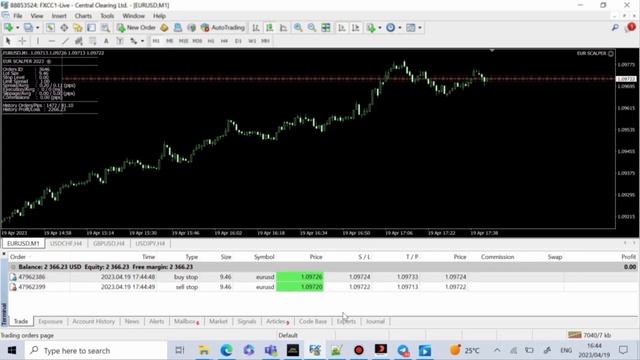The width and height of the screenshot is (640, 360).
Task: Open the Strategy Tester icon
Action: (x=105, y=28)
